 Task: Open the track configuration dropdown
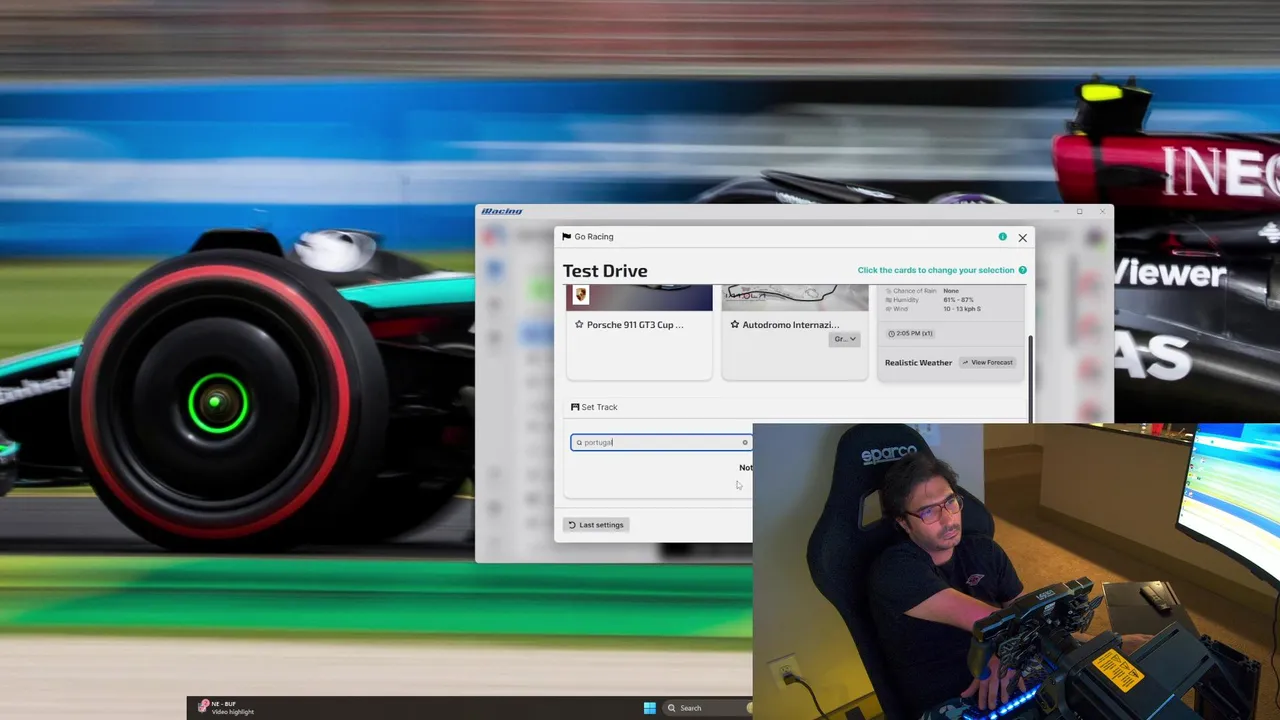click(845, 339)
